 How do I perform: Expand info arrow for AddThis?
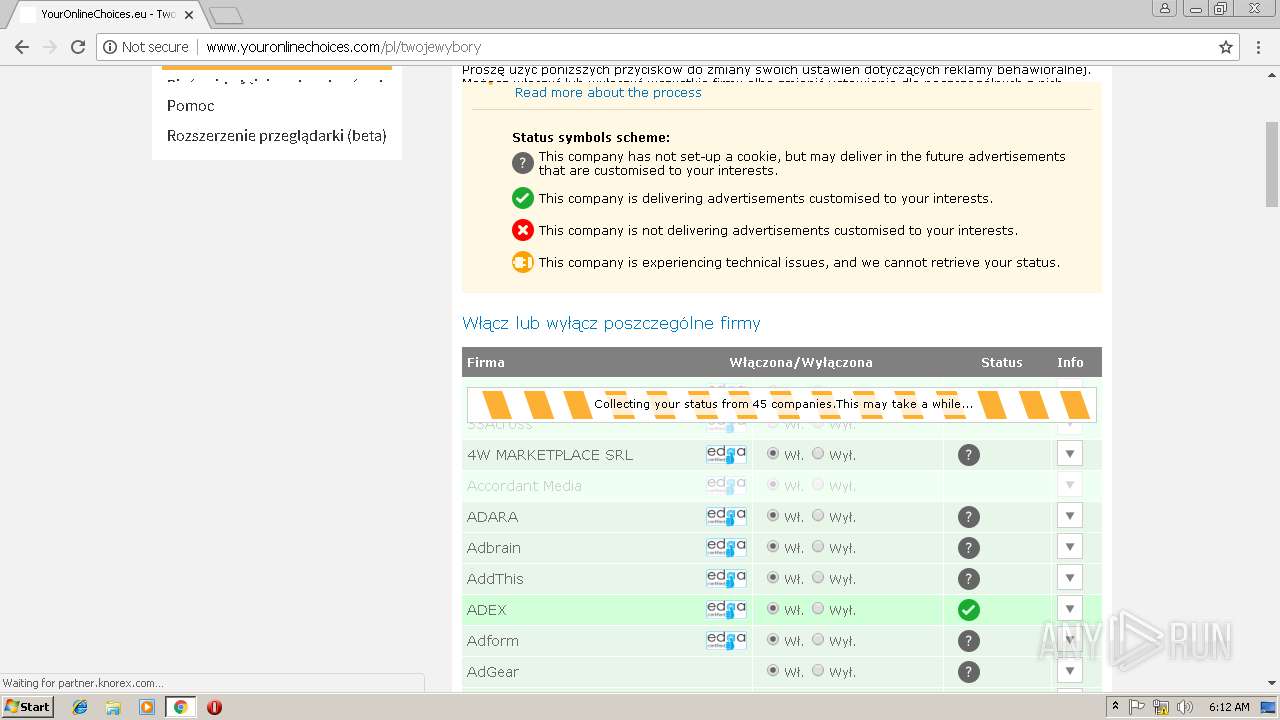tap(1069, 578)
